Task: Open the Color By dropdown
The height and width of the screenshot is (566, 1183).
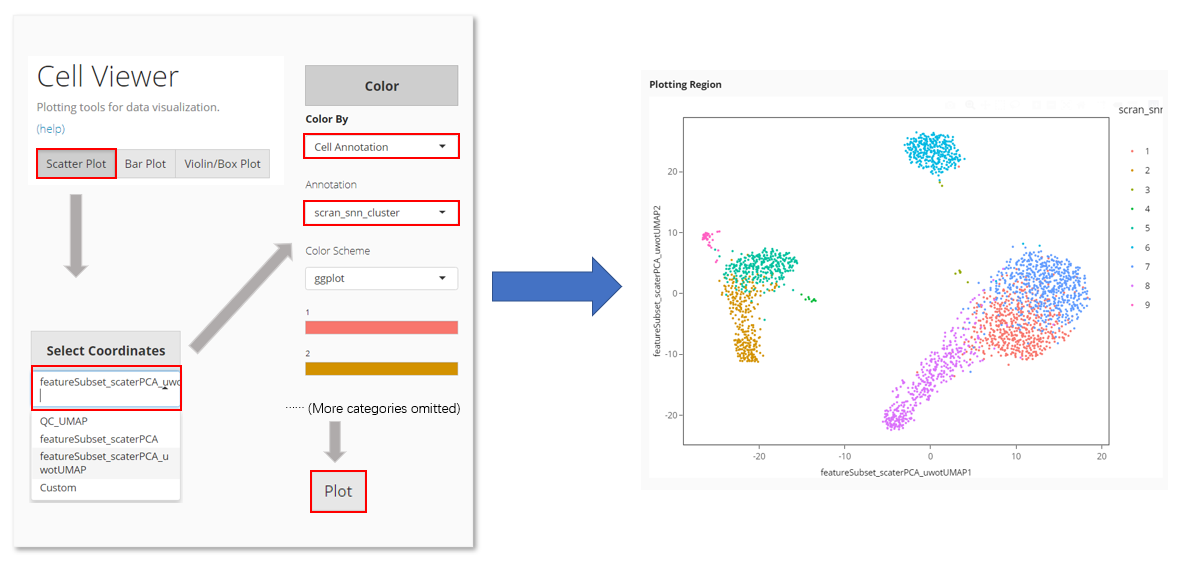Action: click(381, 147)
